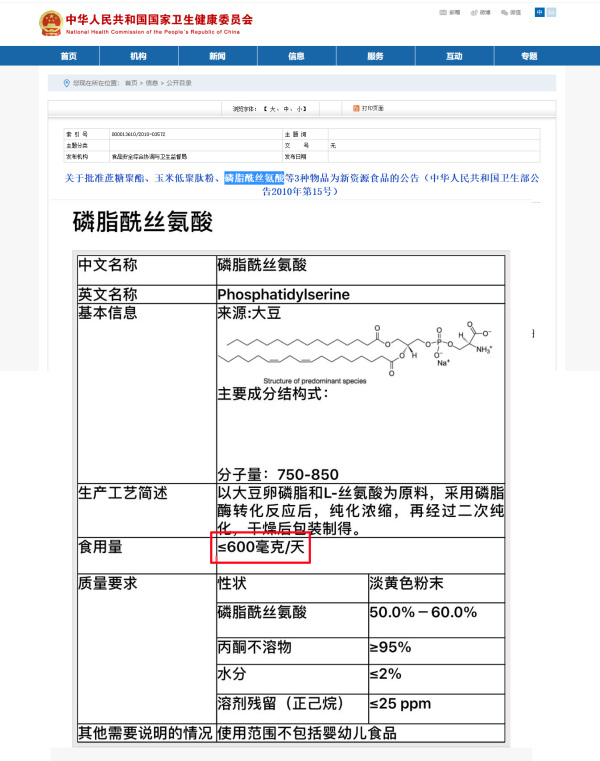The width and height of the screenshot is (600, 761).
Task: Open the 专题 navigation tab
Action: tap(529, 56)
